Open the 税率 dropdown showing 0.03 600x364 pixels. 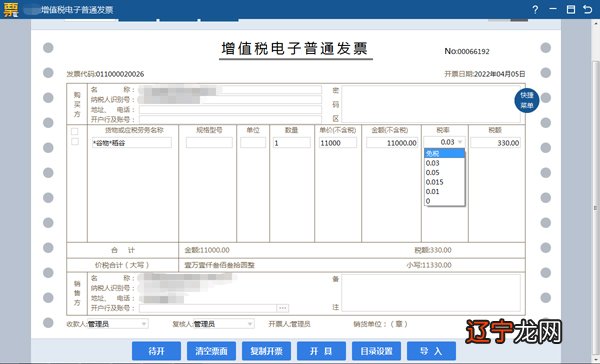(x=445, y=142)
